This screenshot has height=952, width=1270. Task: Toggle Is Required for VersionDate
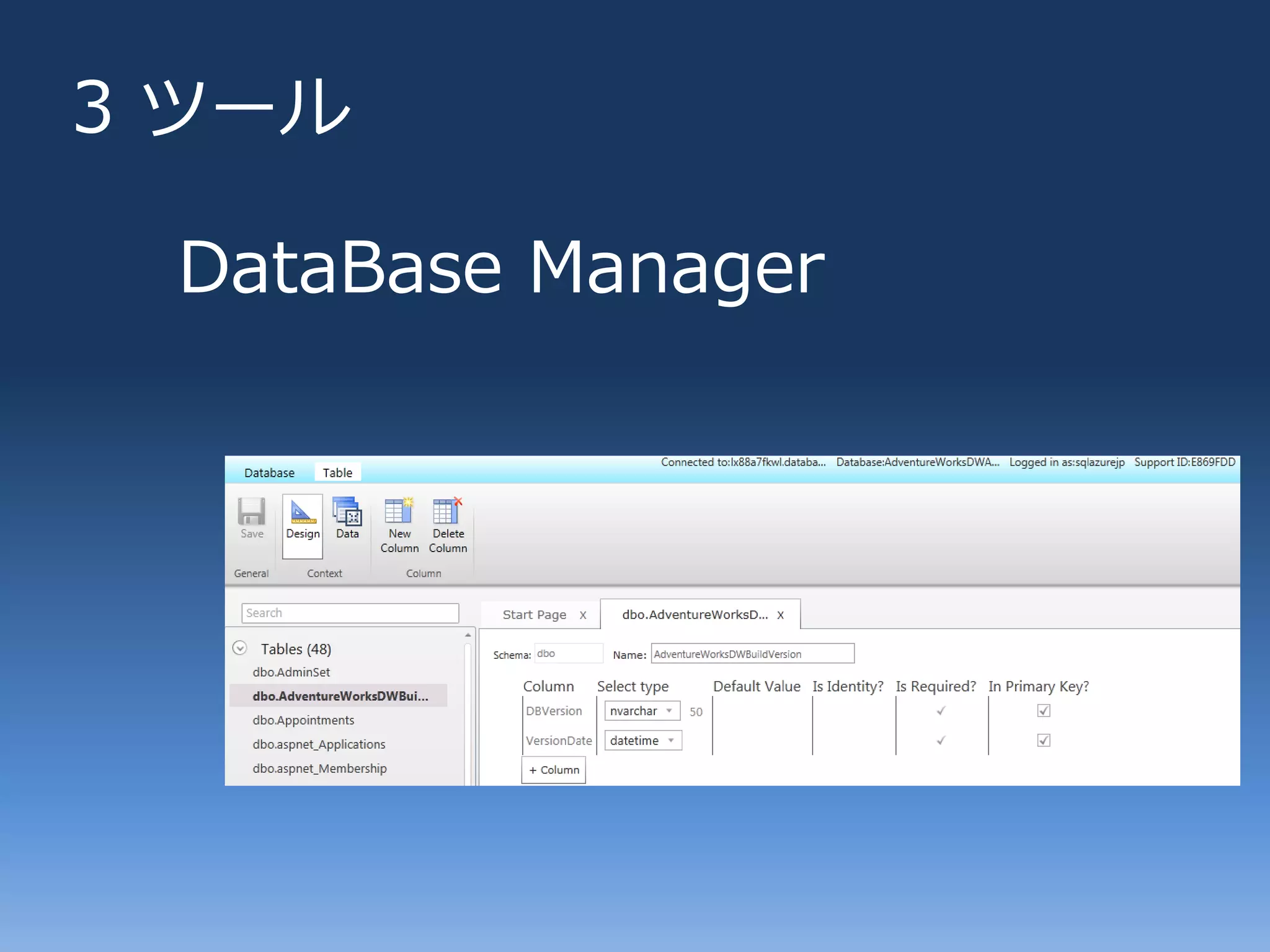941,741
